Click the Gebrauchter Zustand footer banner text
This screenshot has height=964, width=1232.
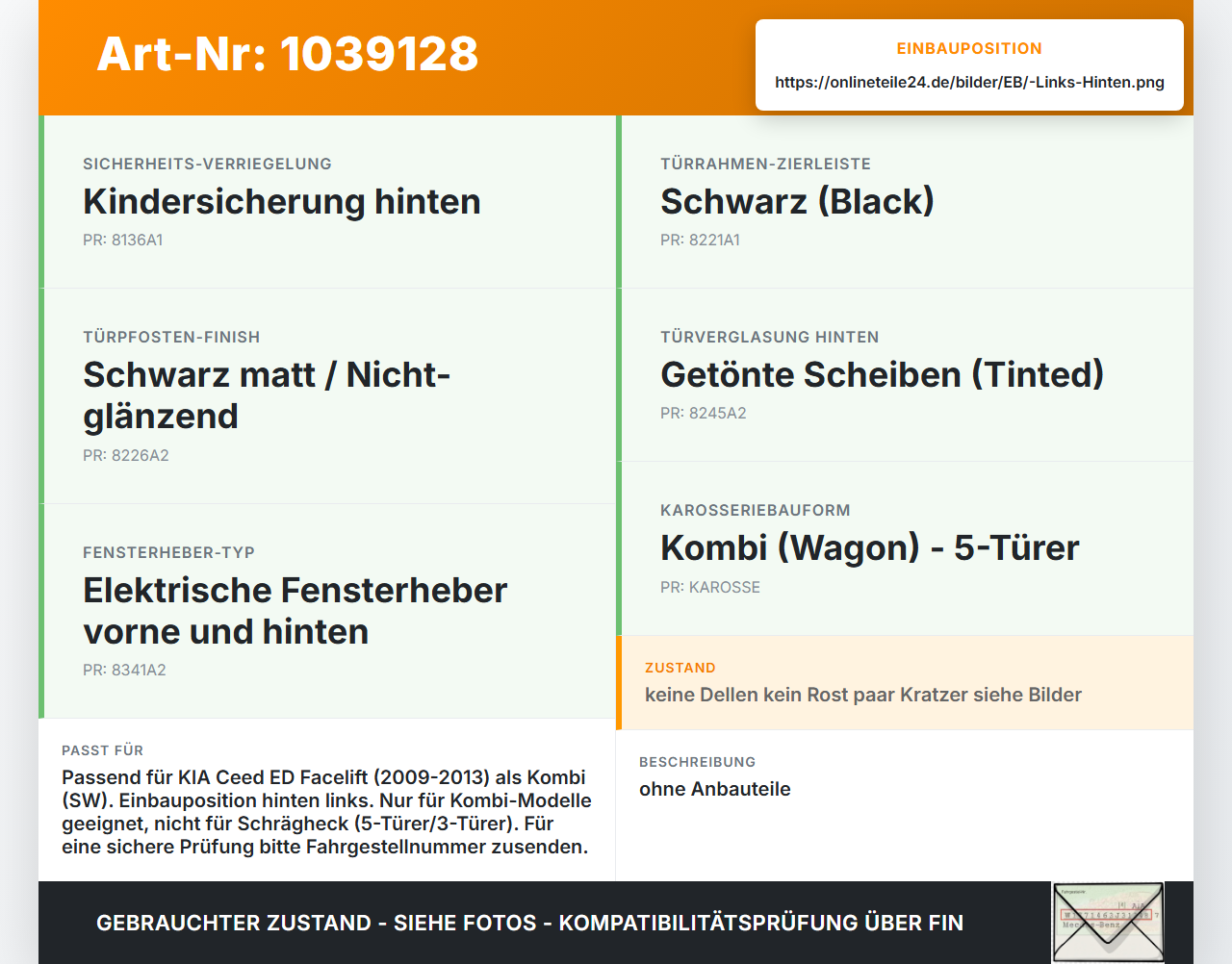click(529, 923)
